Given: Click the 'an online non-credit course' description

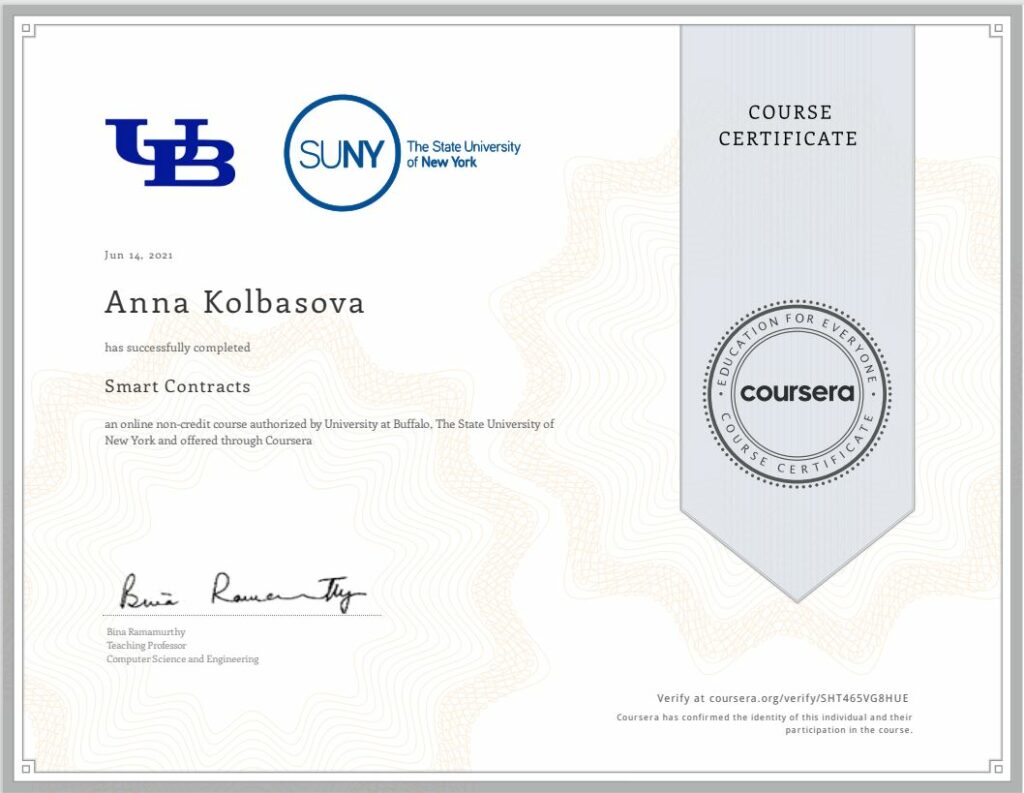Looking at the screenshot, I should coord(329,432).
